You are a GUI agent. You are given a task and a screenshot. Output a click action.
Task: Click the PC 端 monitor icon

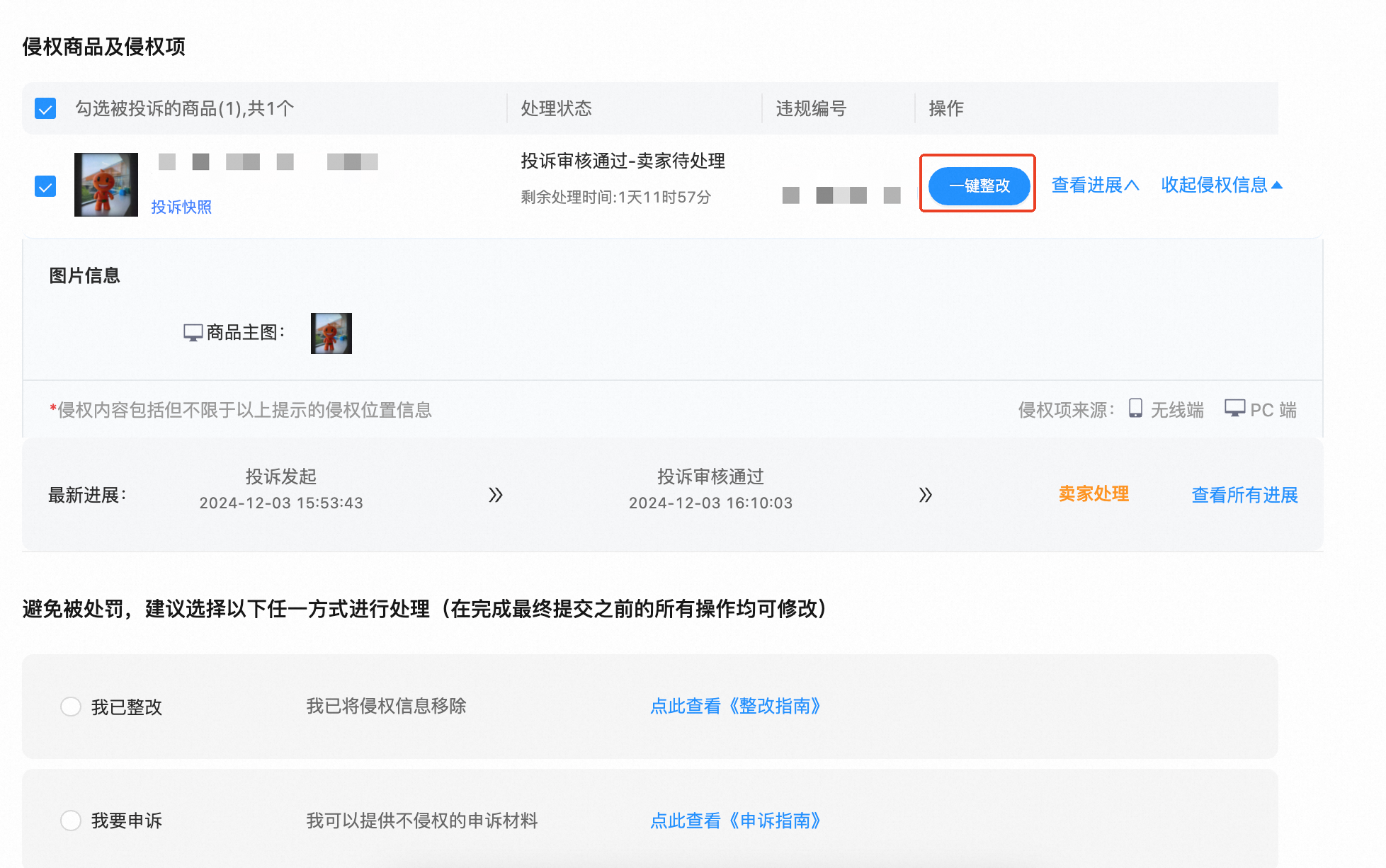coord(1234,409)
